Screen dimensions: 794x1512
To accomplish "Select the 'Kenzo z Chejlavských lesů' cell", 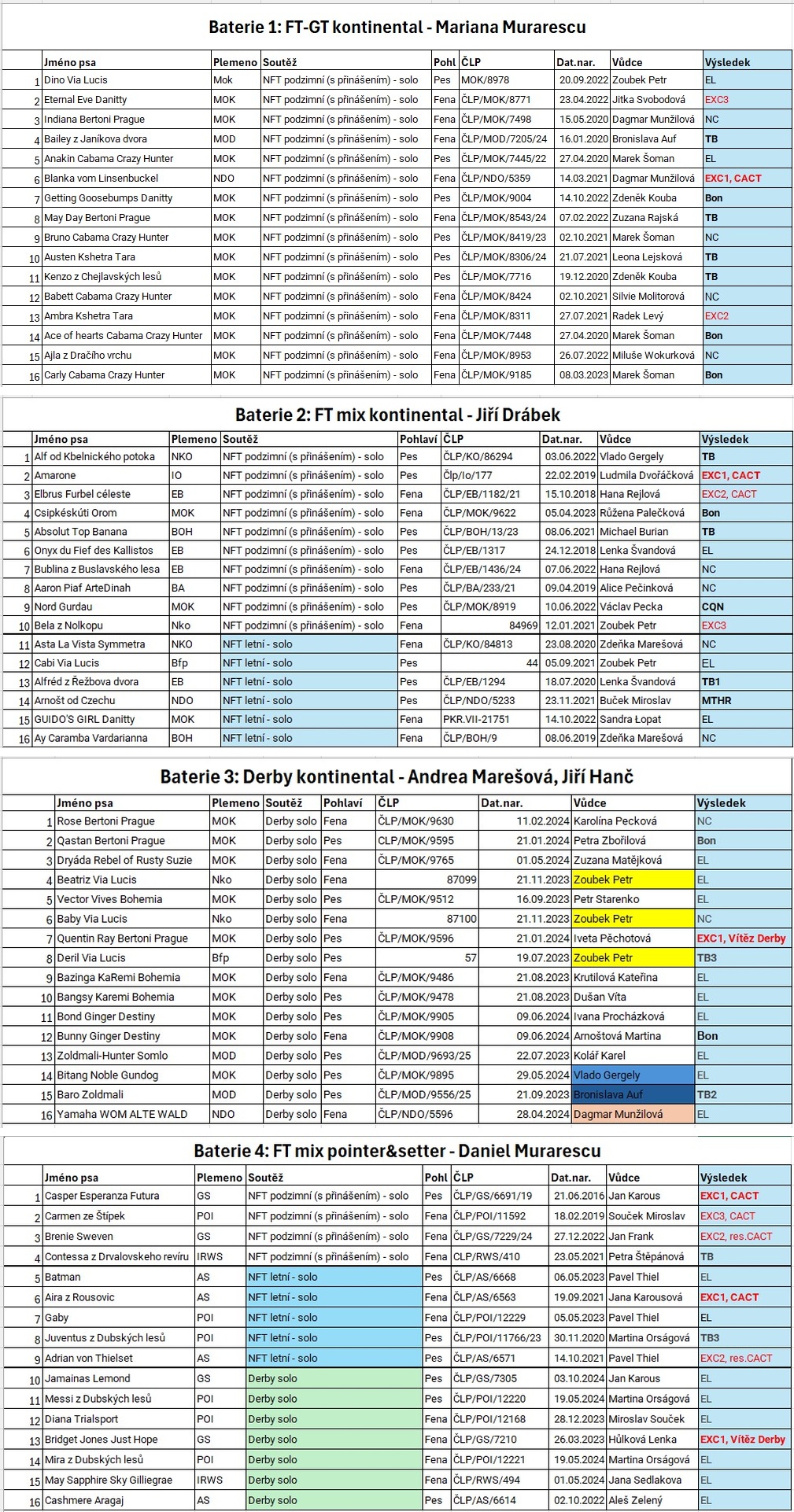I will (126, 277).
